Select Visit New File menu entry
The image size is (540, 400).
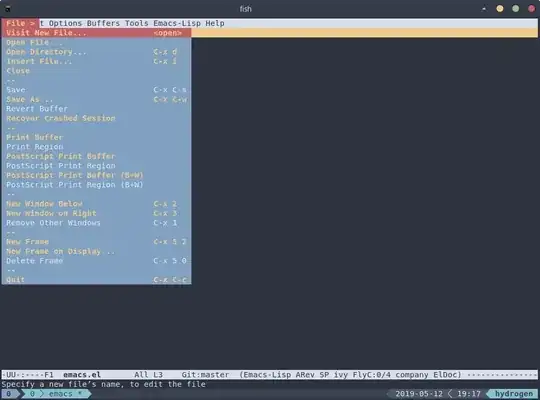[96, 33]
